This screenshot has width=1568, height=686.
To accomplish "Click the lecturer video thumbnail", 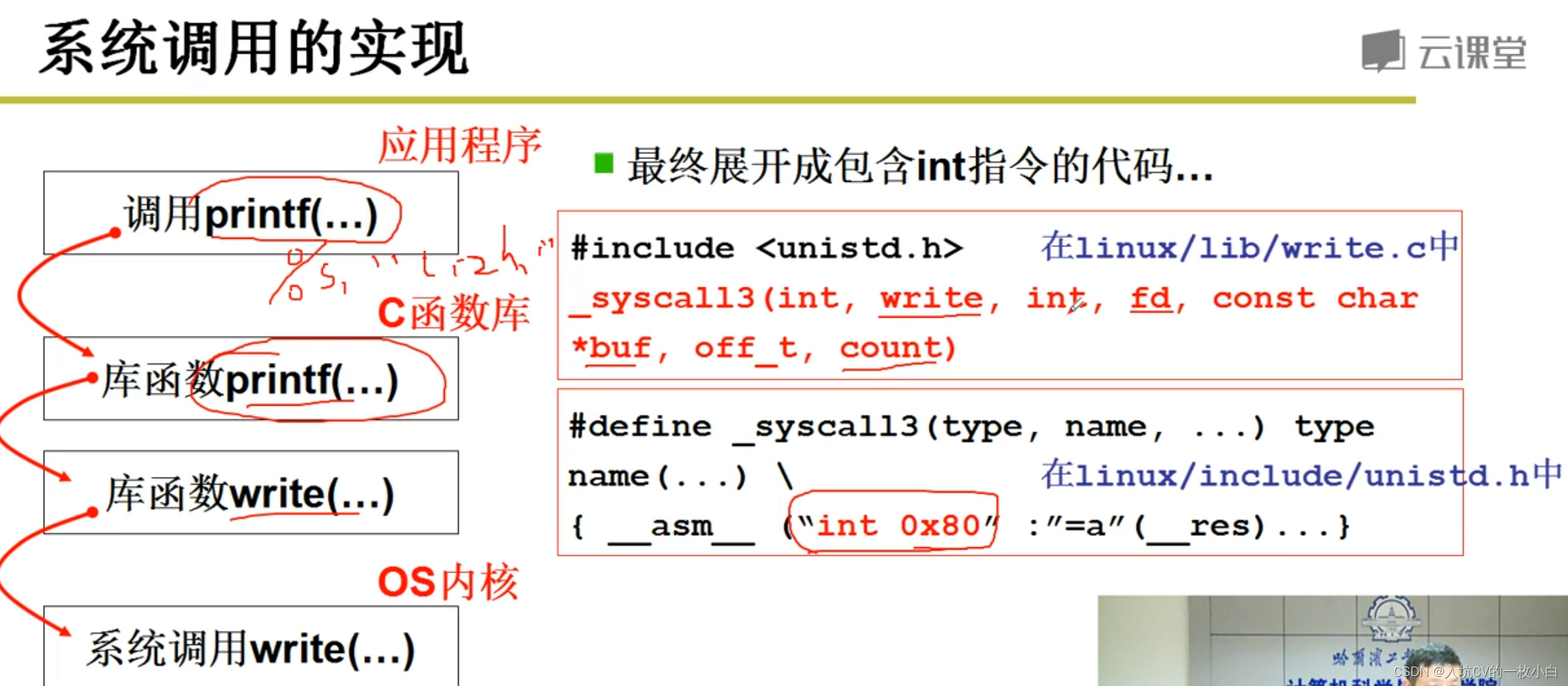I will (x=1333, y=641).
